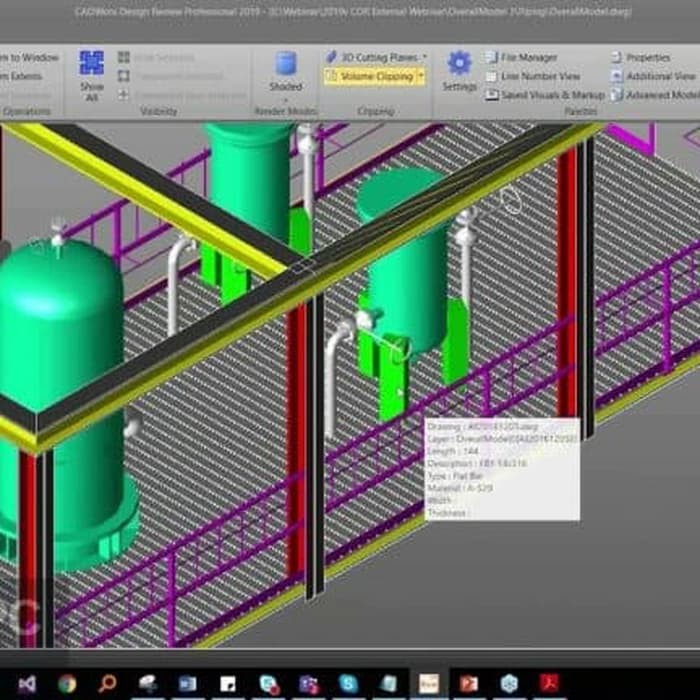Expand the Volume Clipping dropdown arrow

click(x=421, y=76)
